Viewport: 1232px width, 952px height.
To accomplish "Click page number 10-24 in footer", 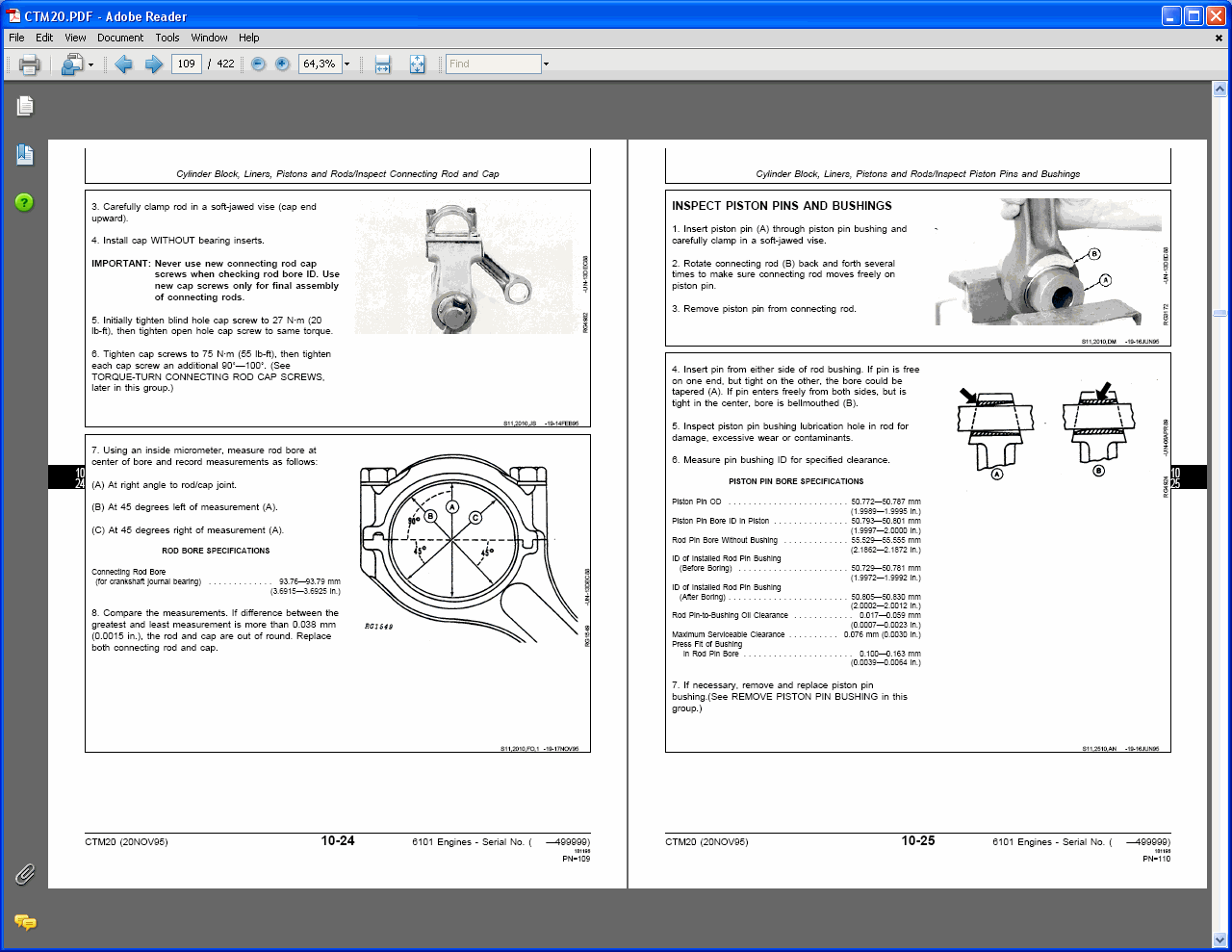I will 338,840.
